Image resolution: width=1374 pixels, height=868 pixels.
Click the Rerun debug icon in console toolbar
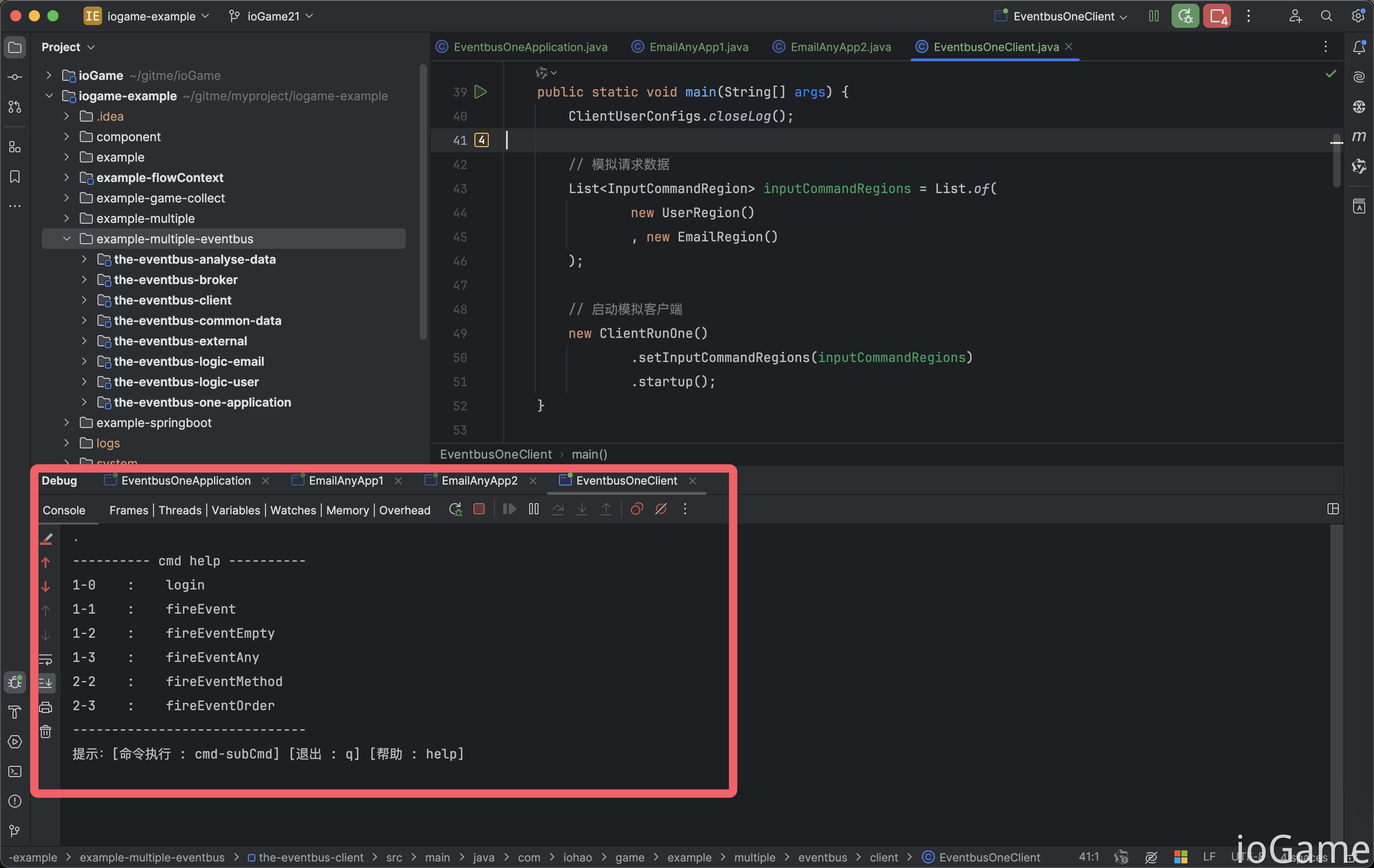tap(455, 509)
